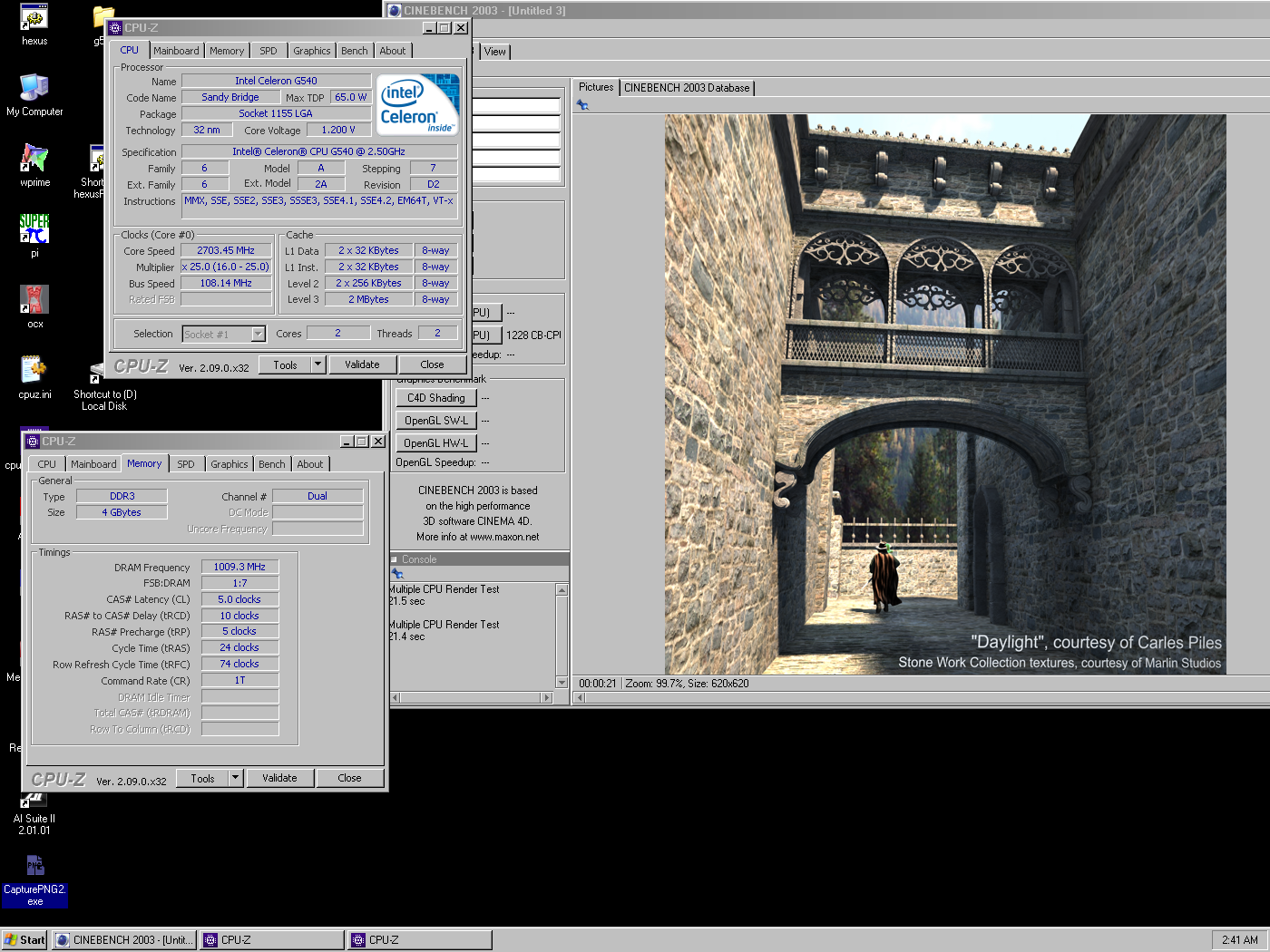Expand Tools dropdown arrow in upper CPU-Z

[x=317, y=364]
